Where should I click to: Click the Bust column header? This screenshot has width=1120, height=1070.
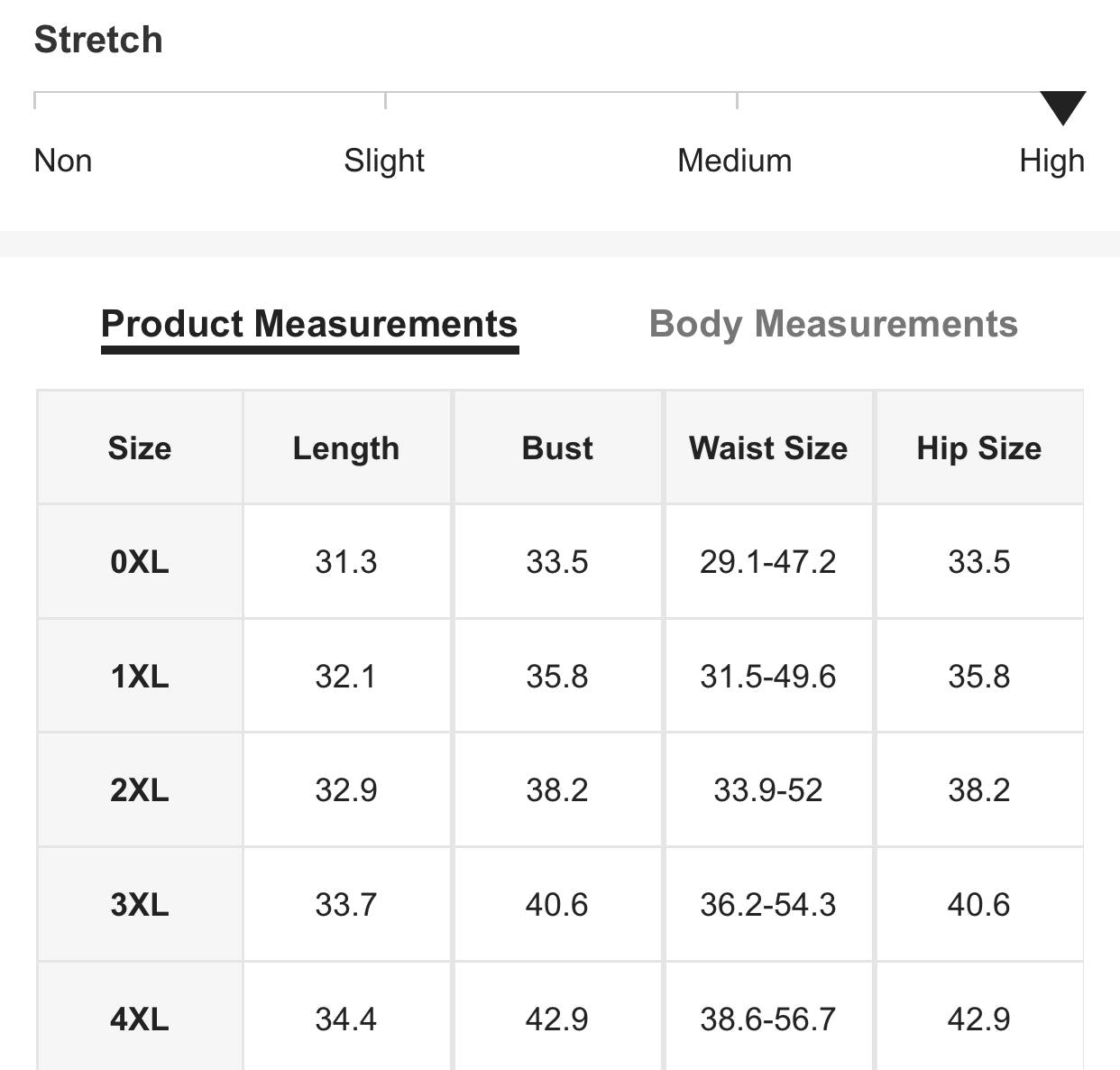557,448
